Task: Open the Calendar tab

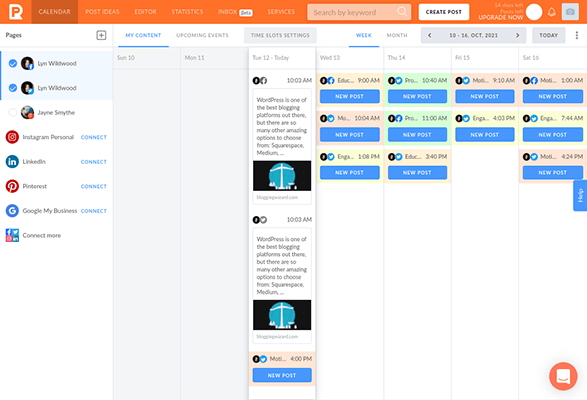Action: coord(55,12)
